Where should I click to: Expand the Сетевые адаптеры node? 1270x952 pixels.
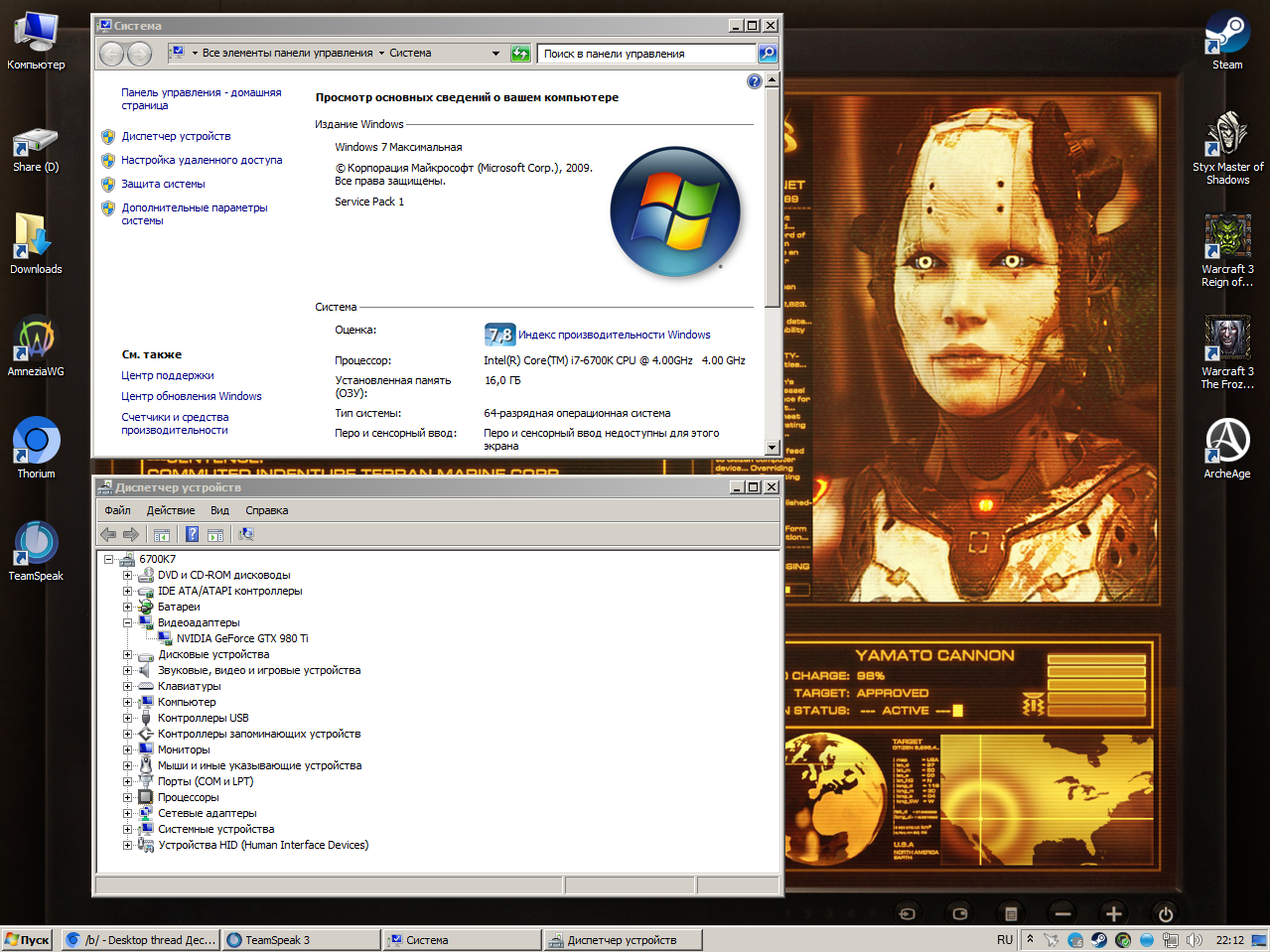[127, 813]
